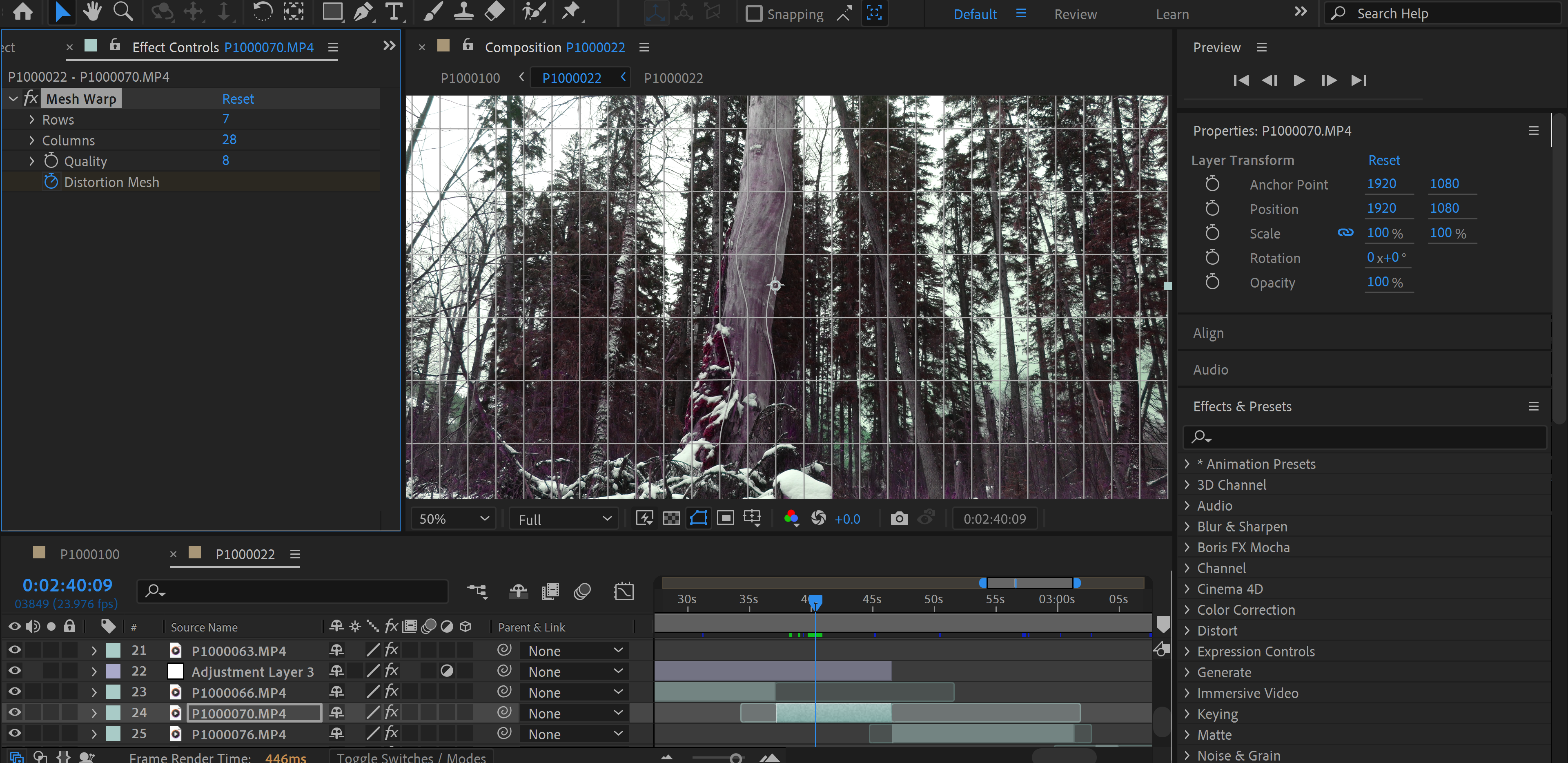Select the Hand tool in the toolbar

click(x=92, y=11)
